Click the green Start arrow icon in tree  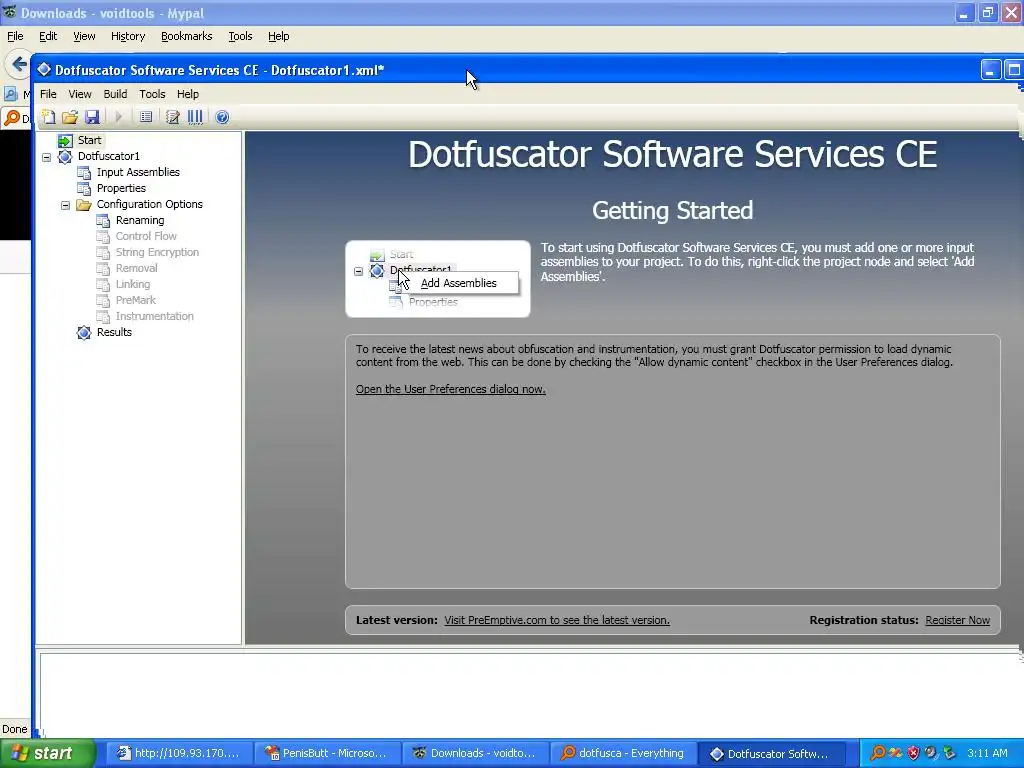click(65, 140)
